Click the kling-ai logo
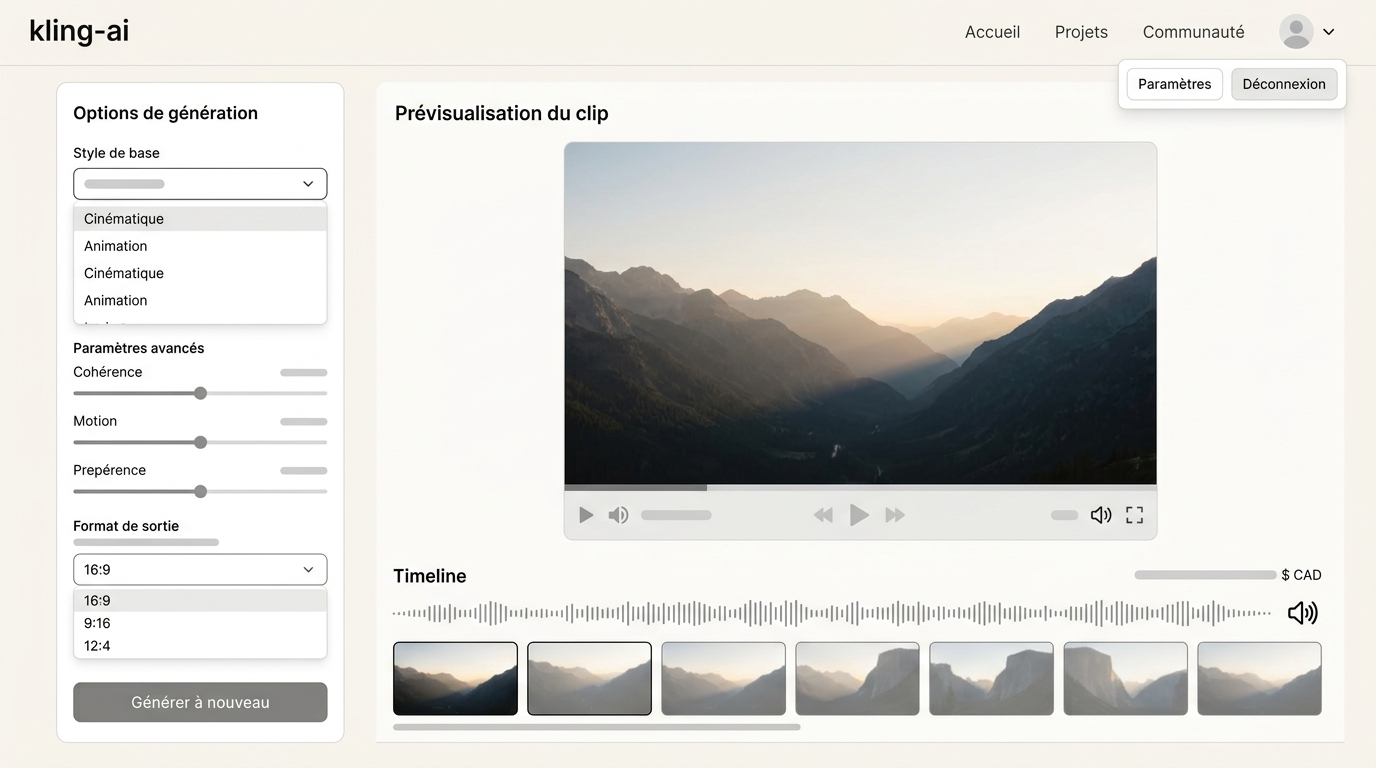Image resolution: width=1376 pixels, height=768 pixels. (x=79, y=31)
